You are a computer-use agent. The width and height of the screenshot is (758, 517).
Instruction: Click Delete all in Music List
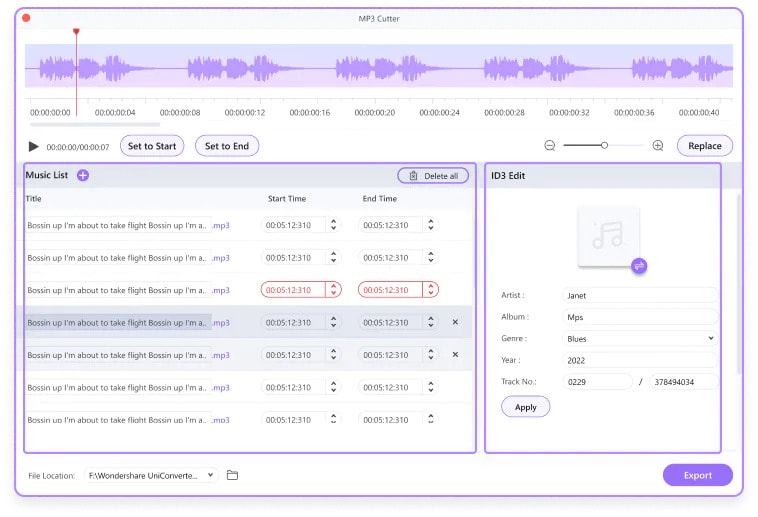click(433, 176)
